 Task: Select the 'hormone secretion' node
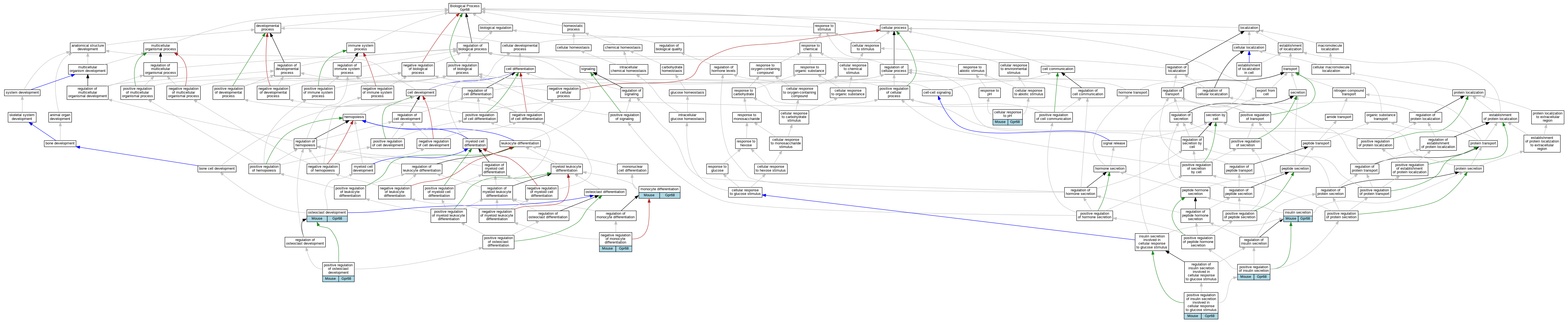(1110, 169)
